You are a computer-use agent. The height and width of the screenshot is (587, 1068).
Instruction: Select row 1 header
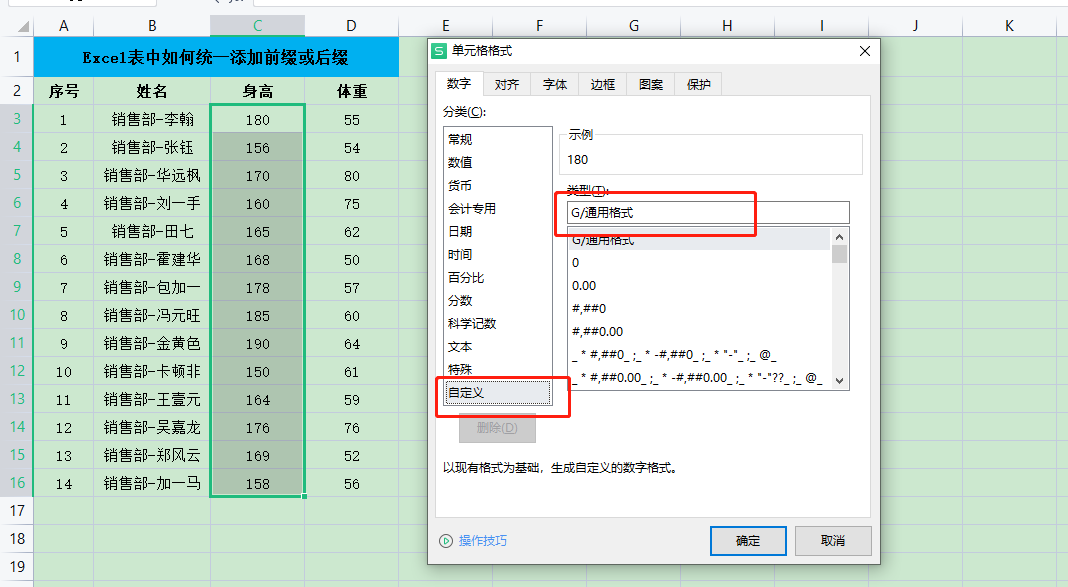pyautogui.click(x=16, y=57)
